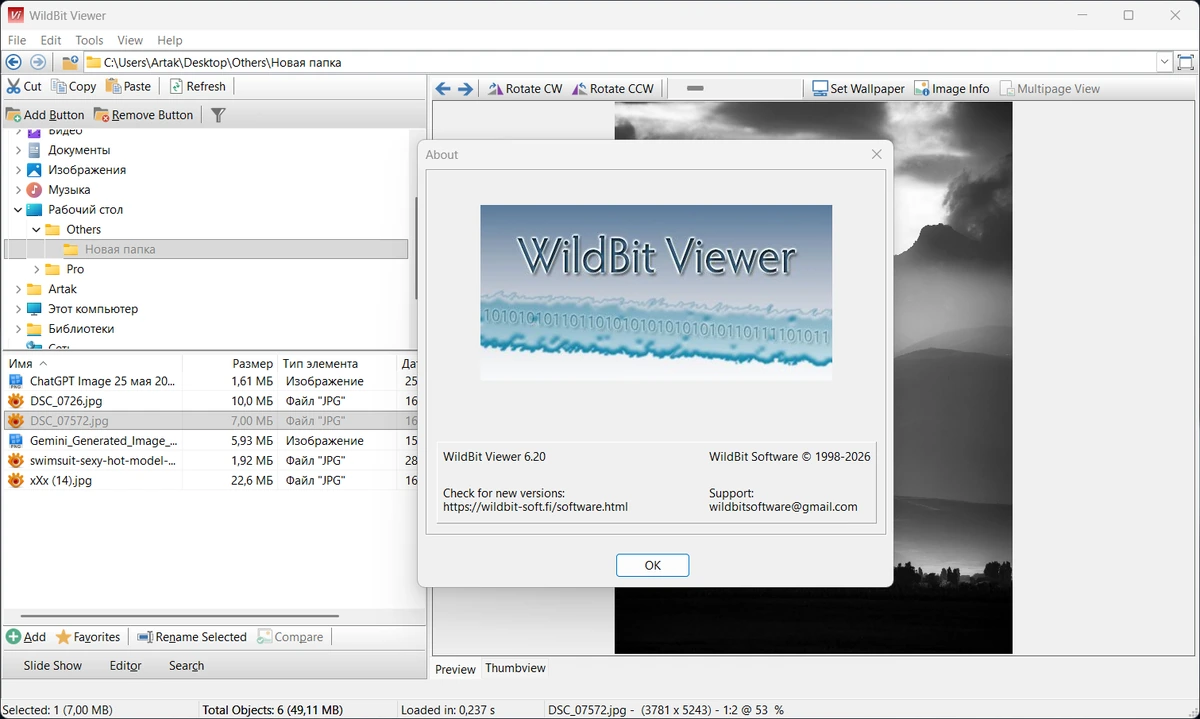Select the Новая папка folder in tree

coord(120,250)
